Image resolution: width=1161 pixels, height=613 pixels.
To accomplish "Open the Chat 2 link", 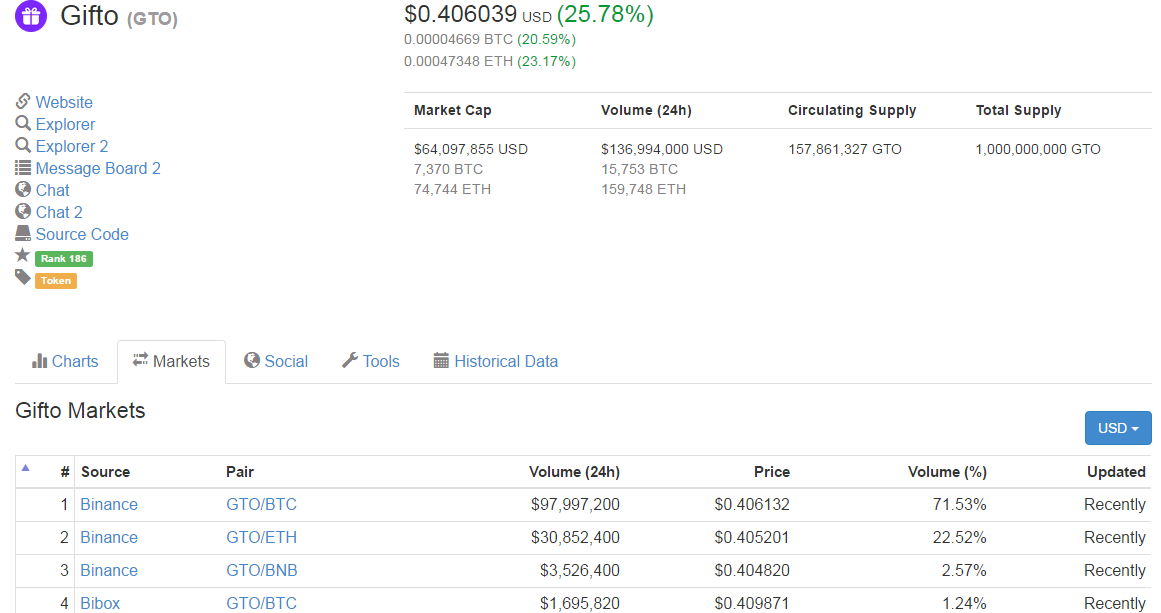I will coord(59,212).
